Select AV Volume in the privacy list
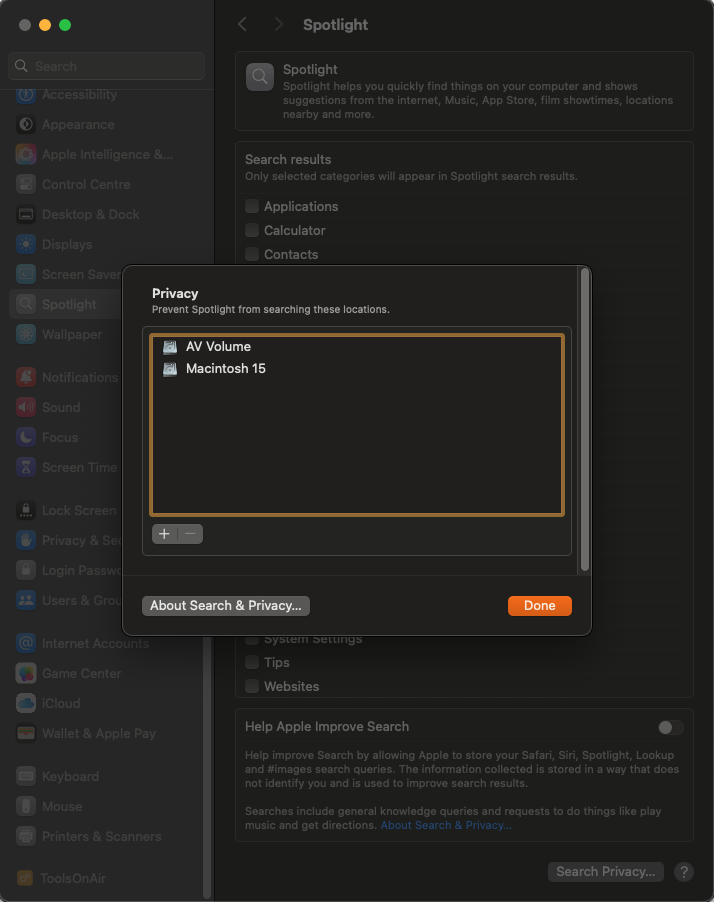This screenshot has height=902, width=714. [357, 346]
